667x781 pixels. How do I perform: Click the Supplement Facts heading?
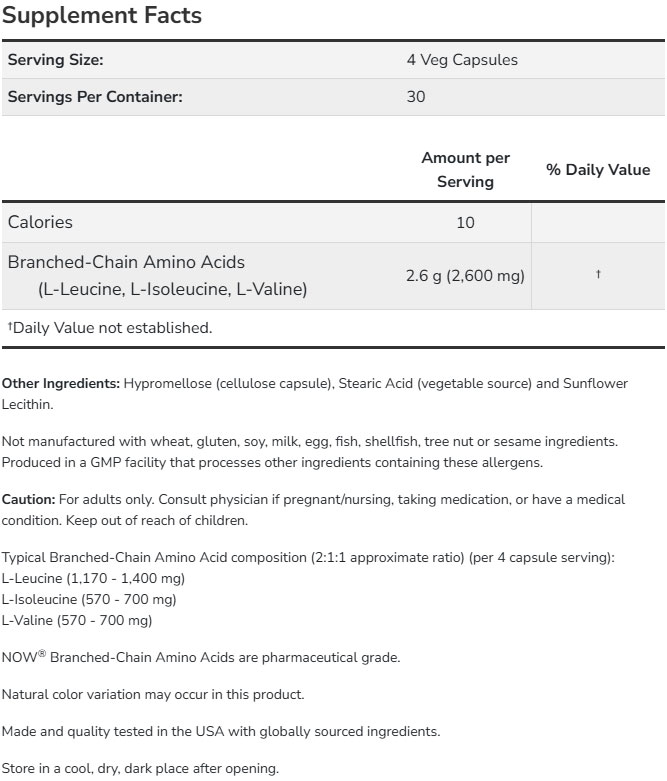(101, 15)
